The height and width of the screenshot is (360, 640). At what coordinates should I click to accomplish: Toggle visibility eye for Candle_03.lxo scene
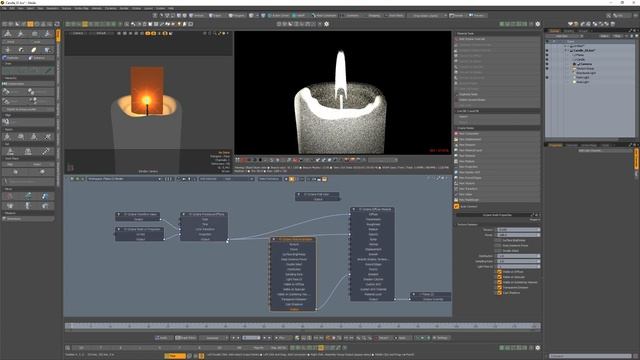coord(547,51)
